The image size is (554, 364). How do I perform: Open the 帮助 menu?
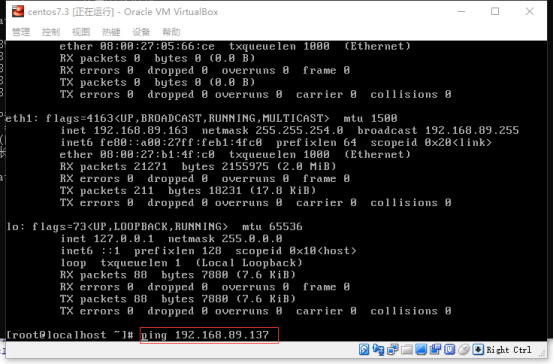(x=171, y=32)
